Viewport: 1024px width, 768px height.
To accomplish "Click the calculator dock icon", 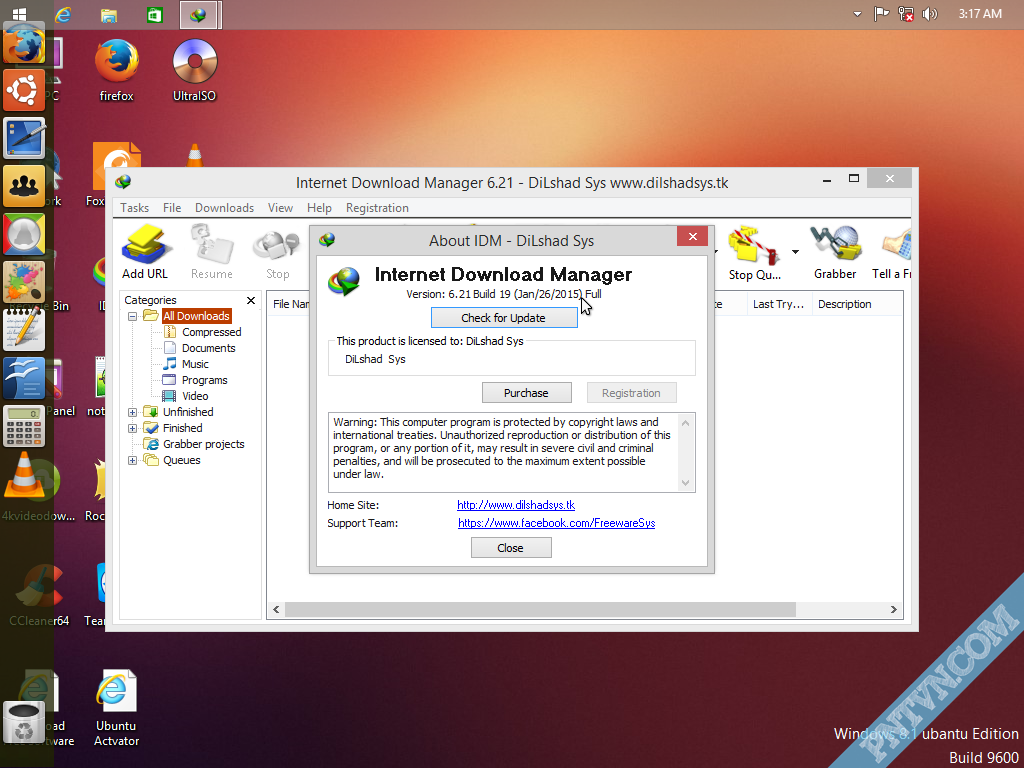I will (x=24, y=426).
